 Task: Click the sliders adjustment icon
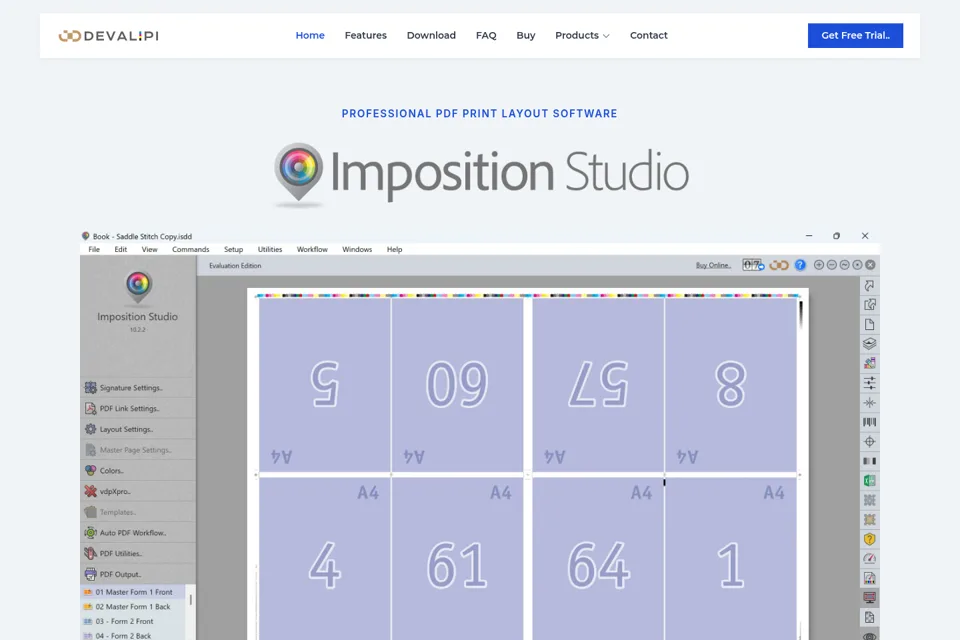click(869, 383)
